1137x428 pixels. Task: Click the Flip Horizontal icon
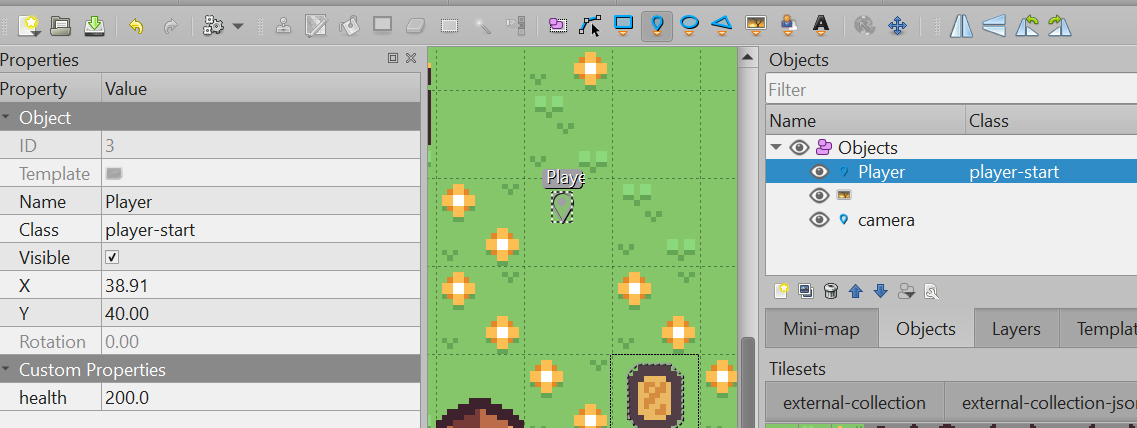point(961,25)
